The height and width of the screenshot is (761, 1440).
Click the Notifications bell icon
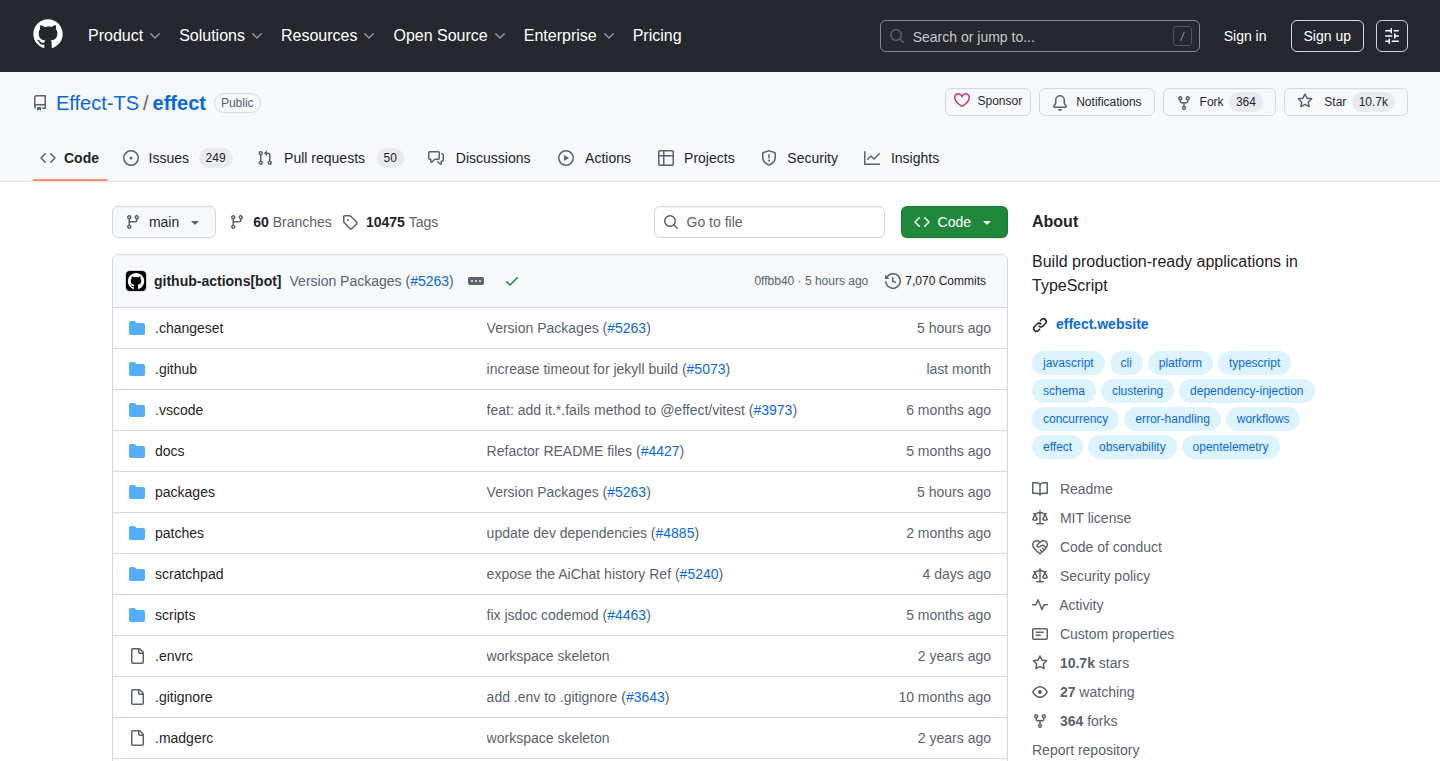pos(1060,102)
